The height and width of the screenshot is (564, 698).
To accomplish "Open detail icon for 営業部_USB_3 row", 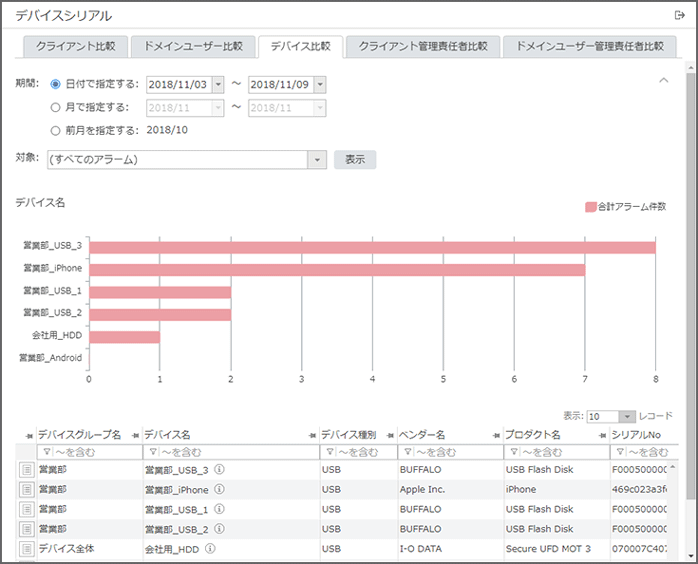I will 27,470.
